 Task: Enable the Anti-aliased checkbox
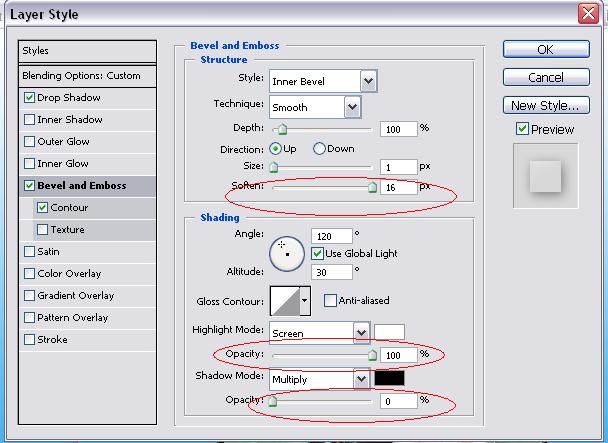tap(330, 300)
